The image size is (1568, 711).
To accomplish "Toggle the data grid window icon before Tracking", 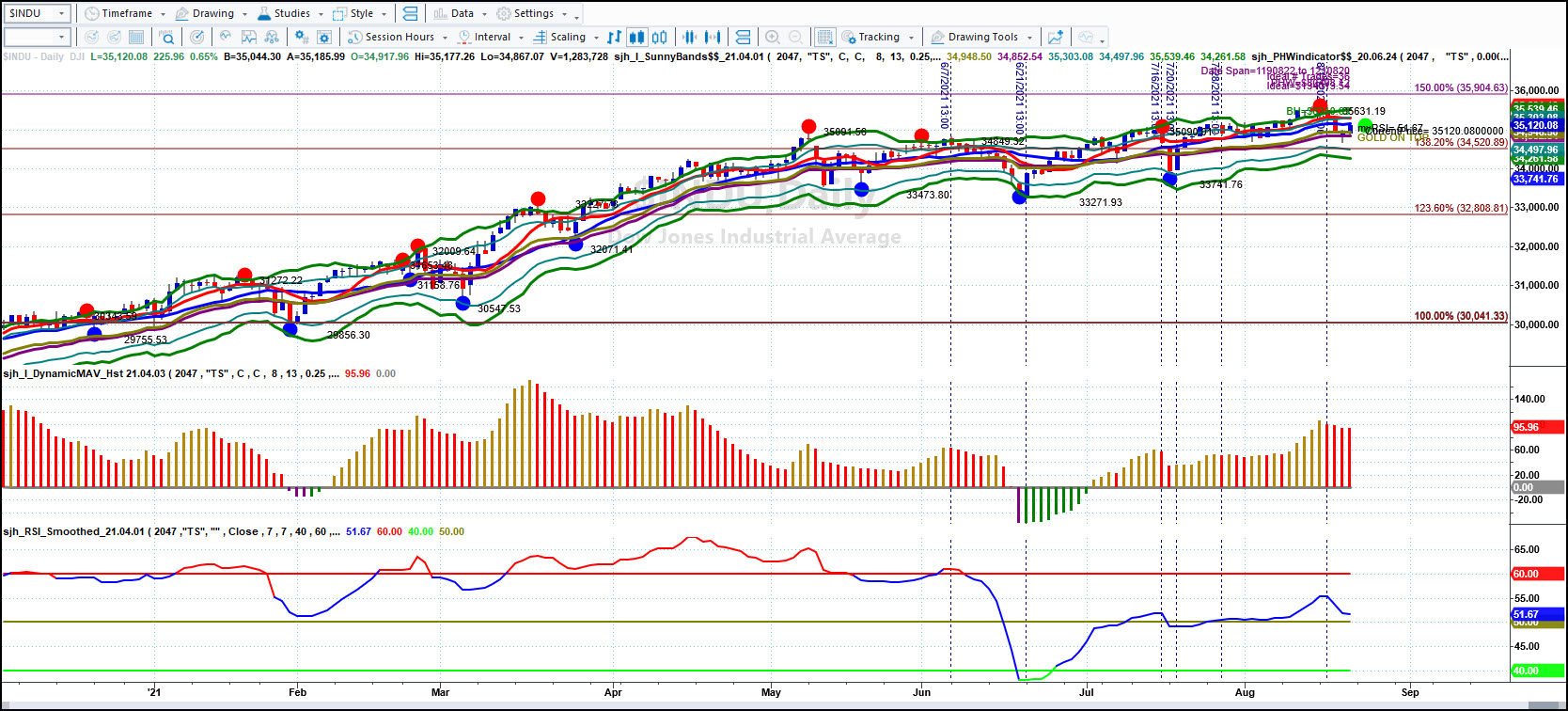I will click(x=824, y=37).
